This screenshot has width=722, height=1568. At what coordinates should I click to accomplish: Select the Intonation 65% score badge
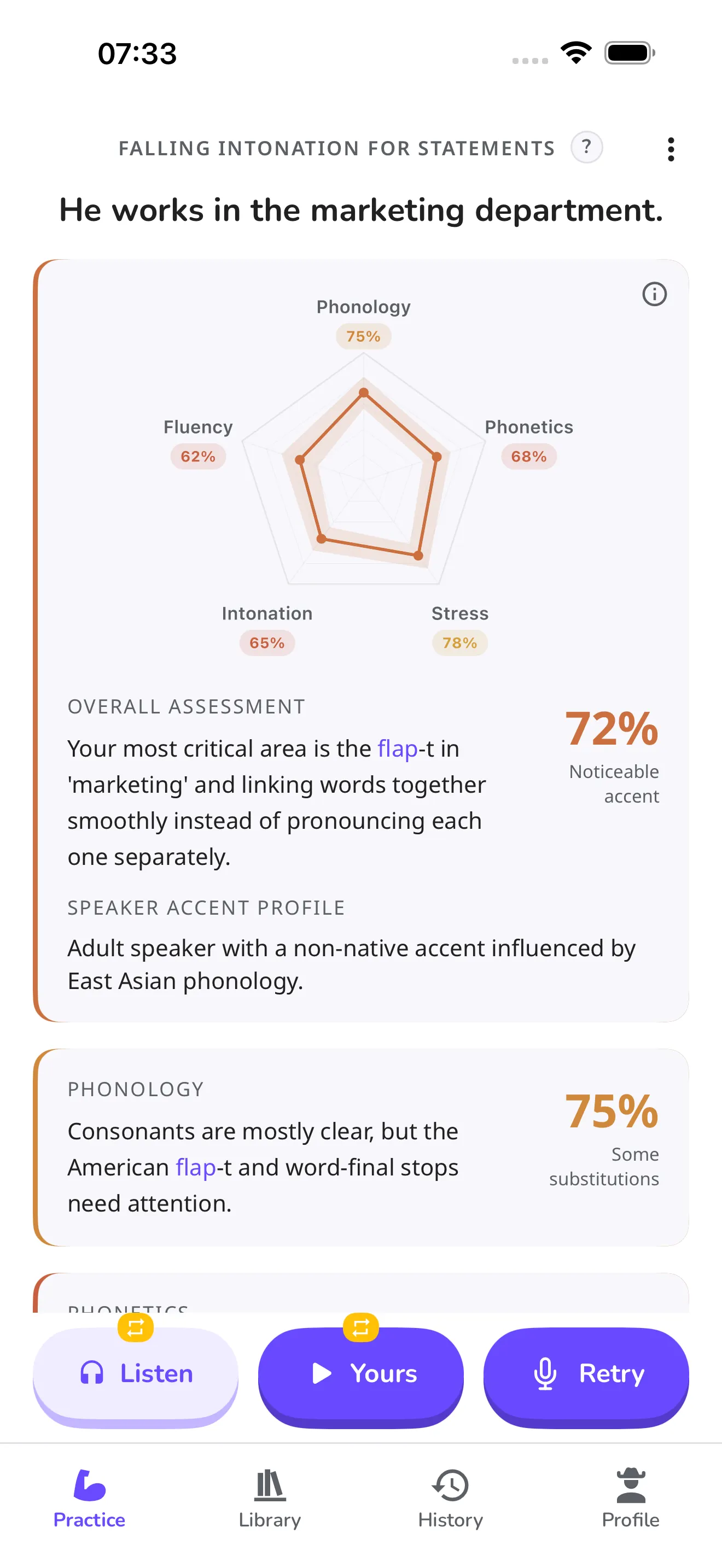coord(267,643)
